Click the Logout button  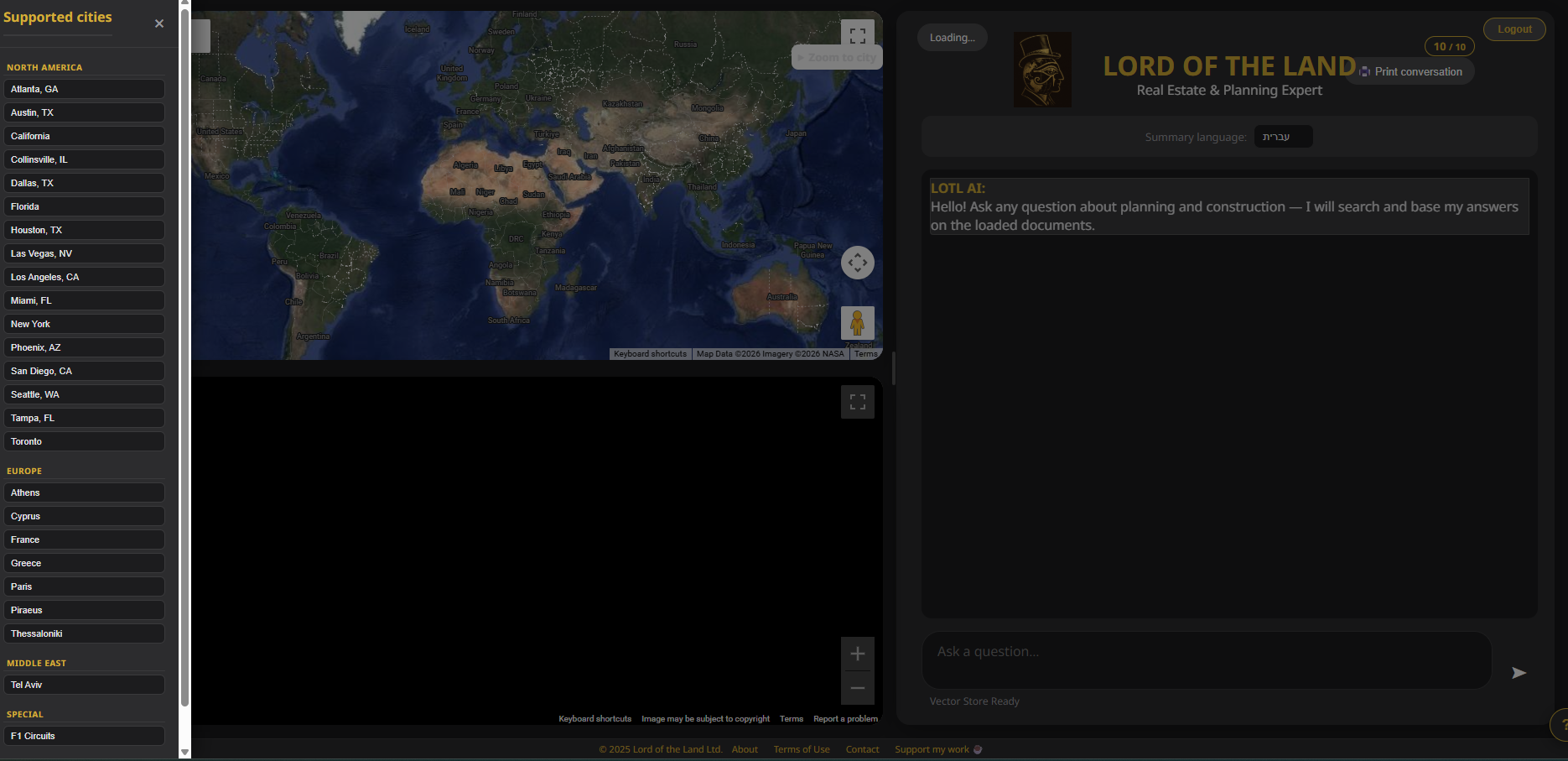pos(1513,29)
